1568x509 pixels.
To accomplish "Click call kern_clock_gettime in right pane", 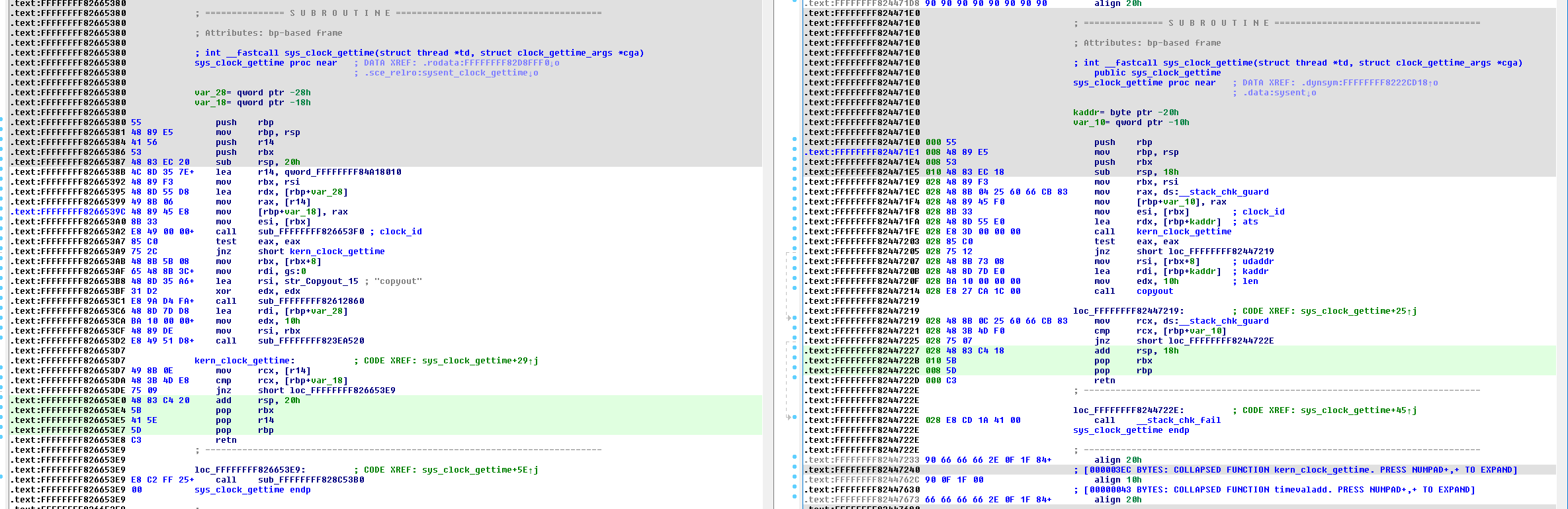I will pos(1162,232).
